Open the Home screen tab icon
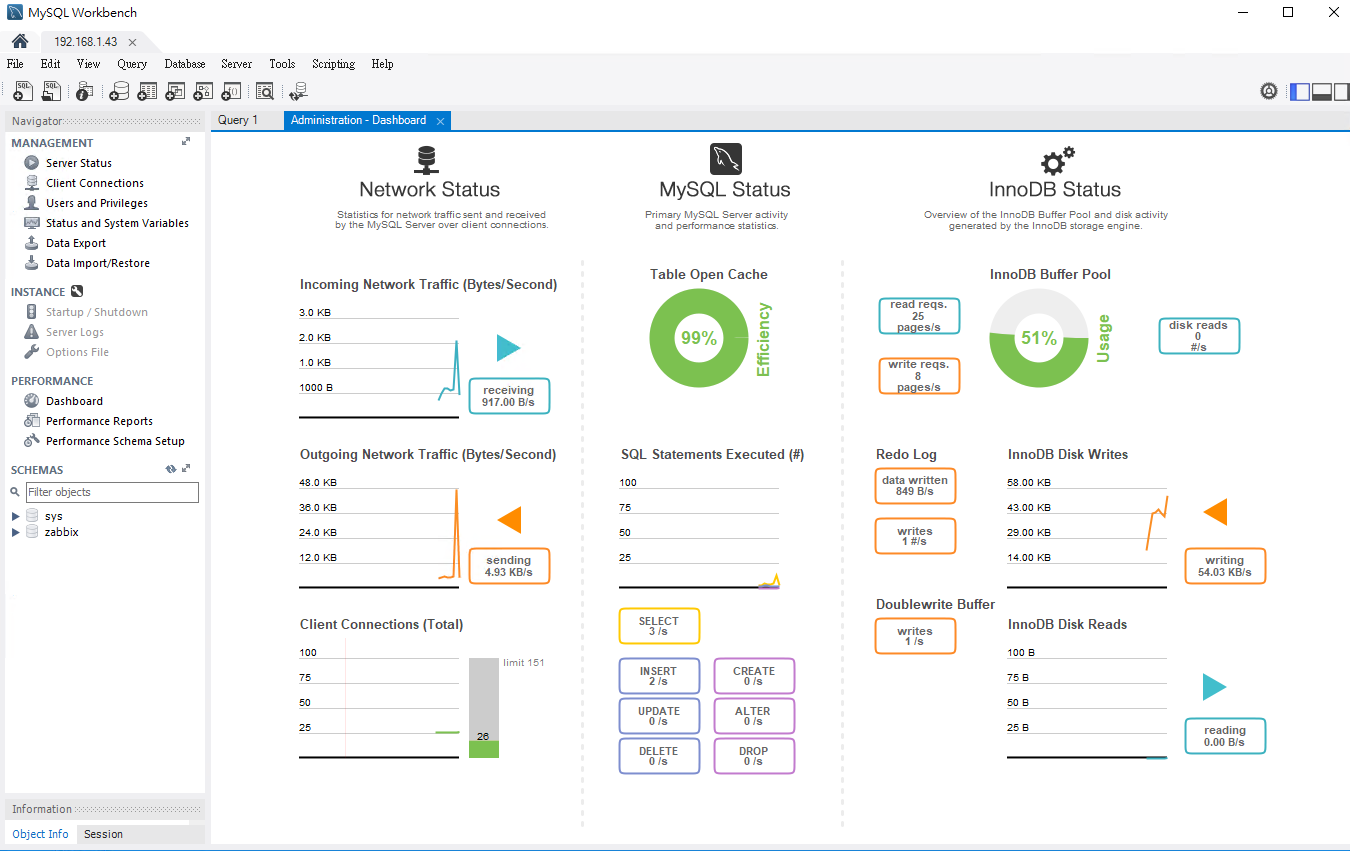Screen dimensions: 1350x851 click(19, 41)
